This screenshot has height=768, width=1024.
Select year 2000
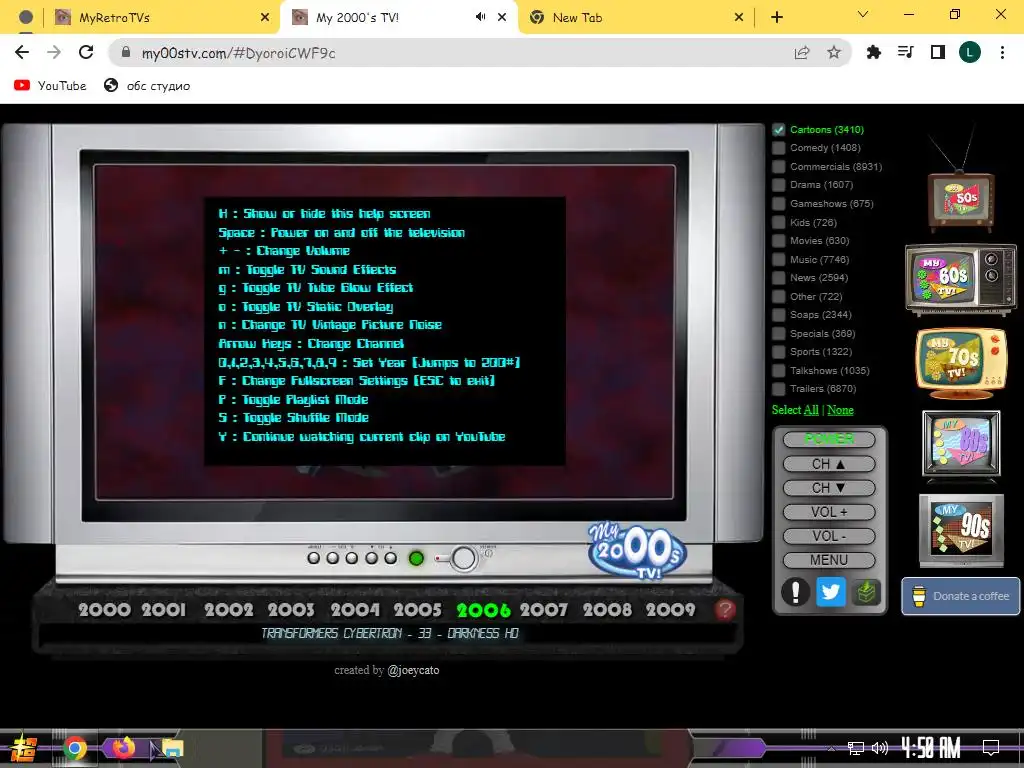(104, 610)
